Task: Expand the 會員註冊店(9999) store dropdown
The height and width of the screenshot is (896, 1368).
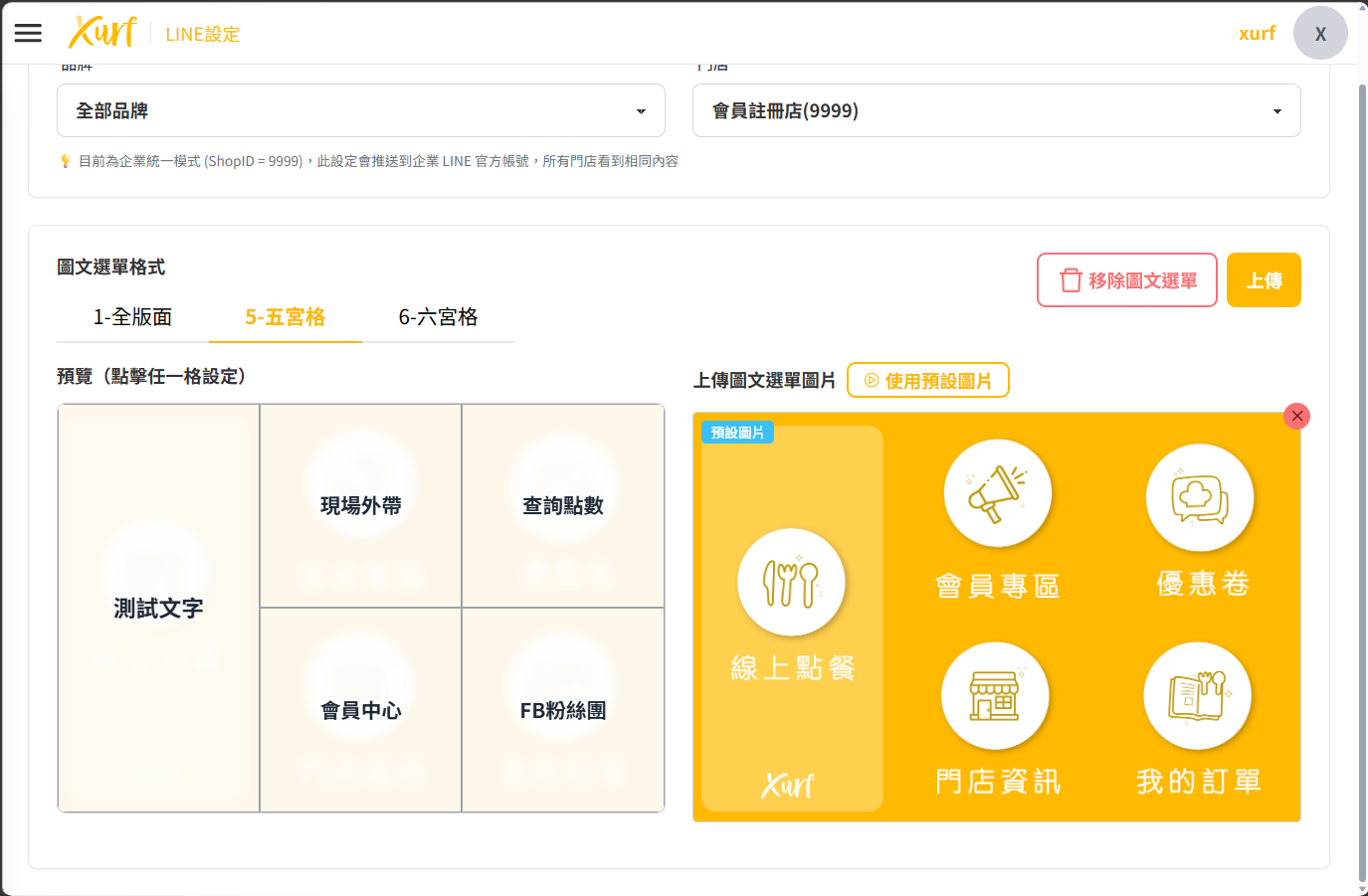Action: coord(997,110)
